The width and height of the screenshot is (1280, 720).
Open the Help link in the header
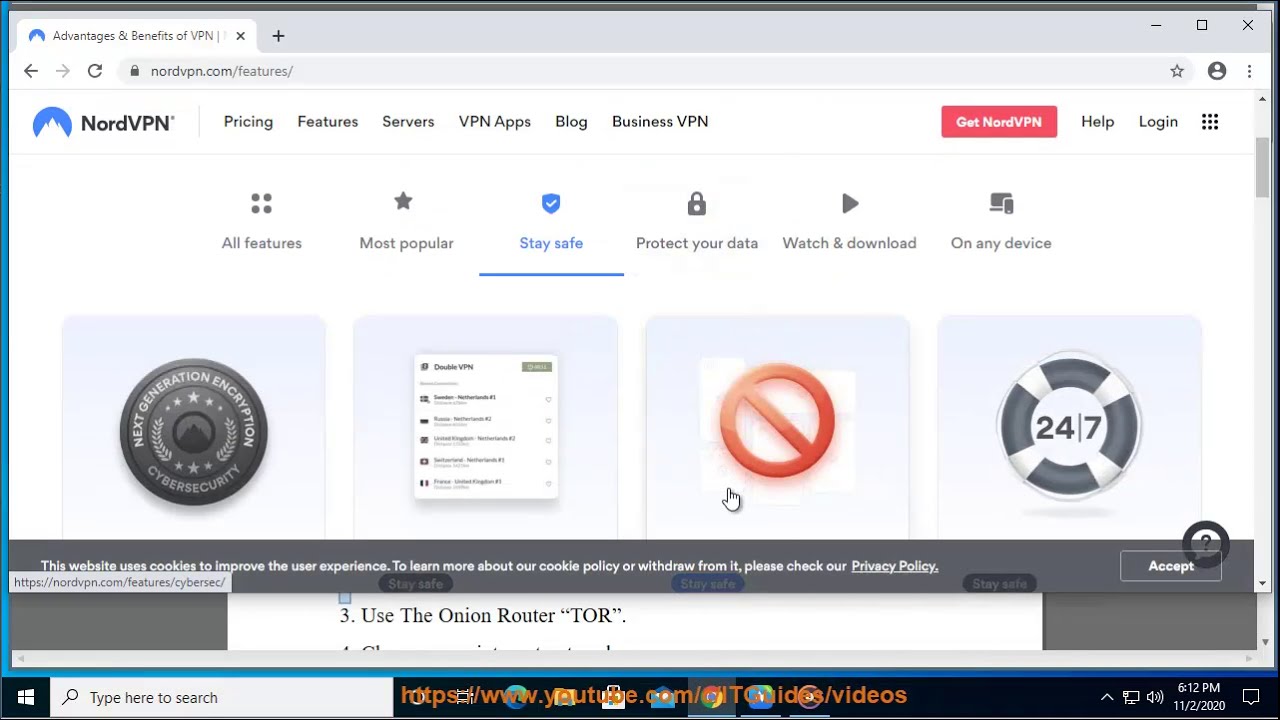1097,121
